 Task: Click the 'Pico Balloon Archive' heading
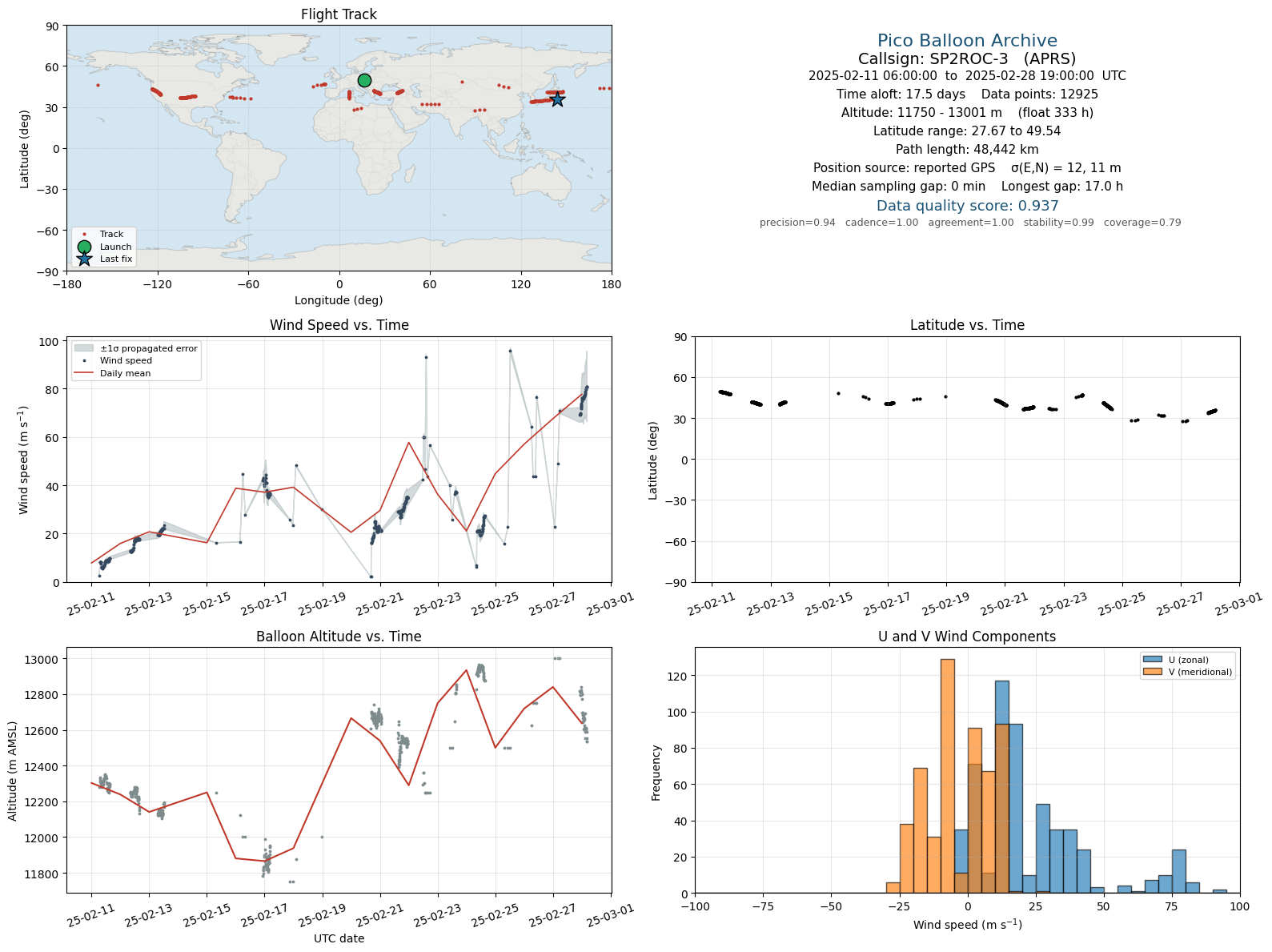click(x=967, y=41)
